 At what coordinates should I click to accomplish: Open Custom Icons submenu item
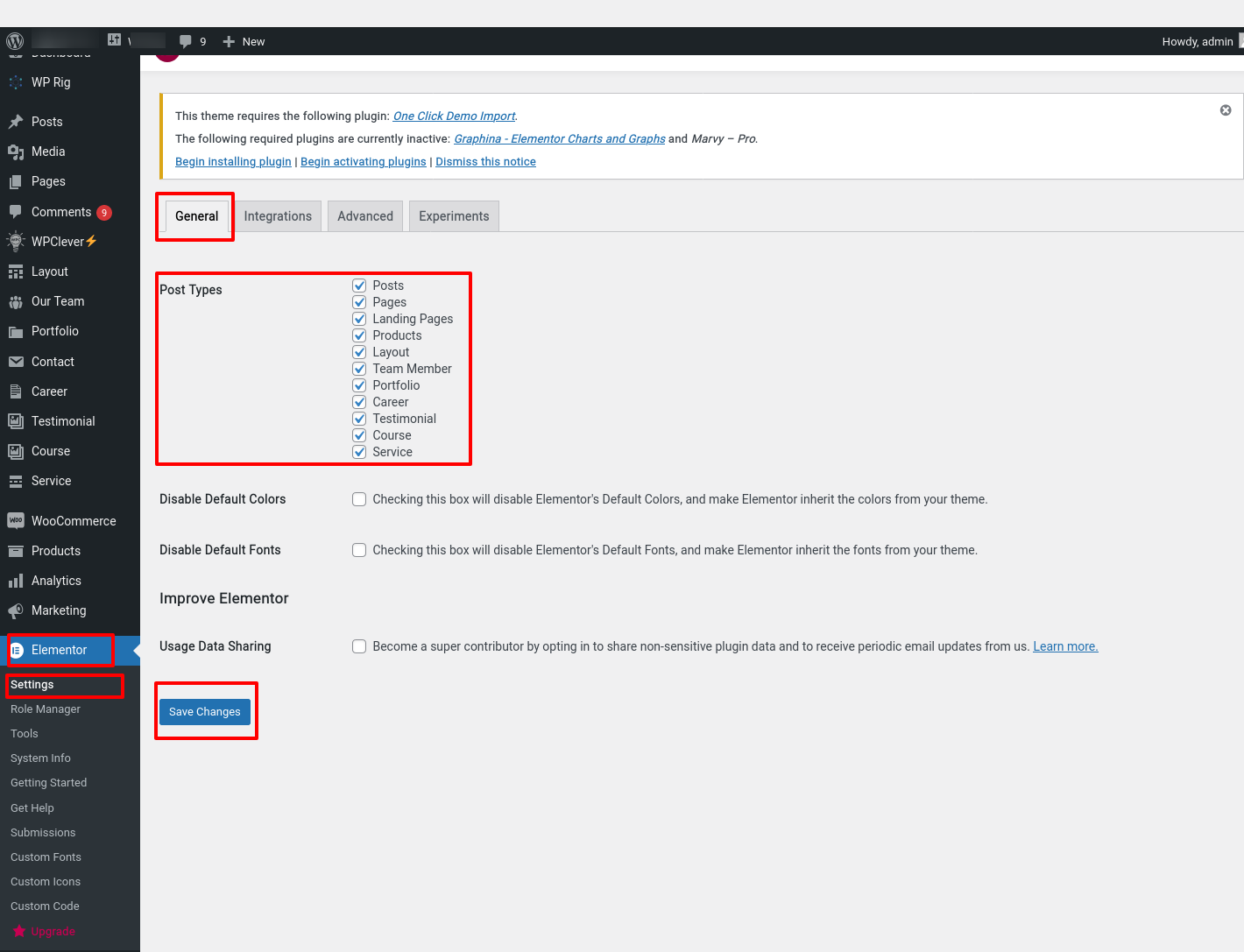click(x=46, y=882)
